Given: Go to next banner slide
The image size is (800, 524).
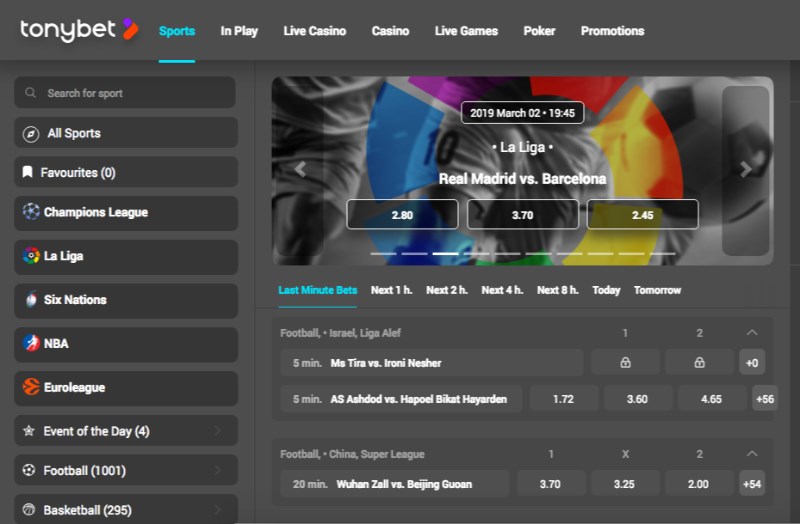Looking at the screenshot, I should pos(745,169).
